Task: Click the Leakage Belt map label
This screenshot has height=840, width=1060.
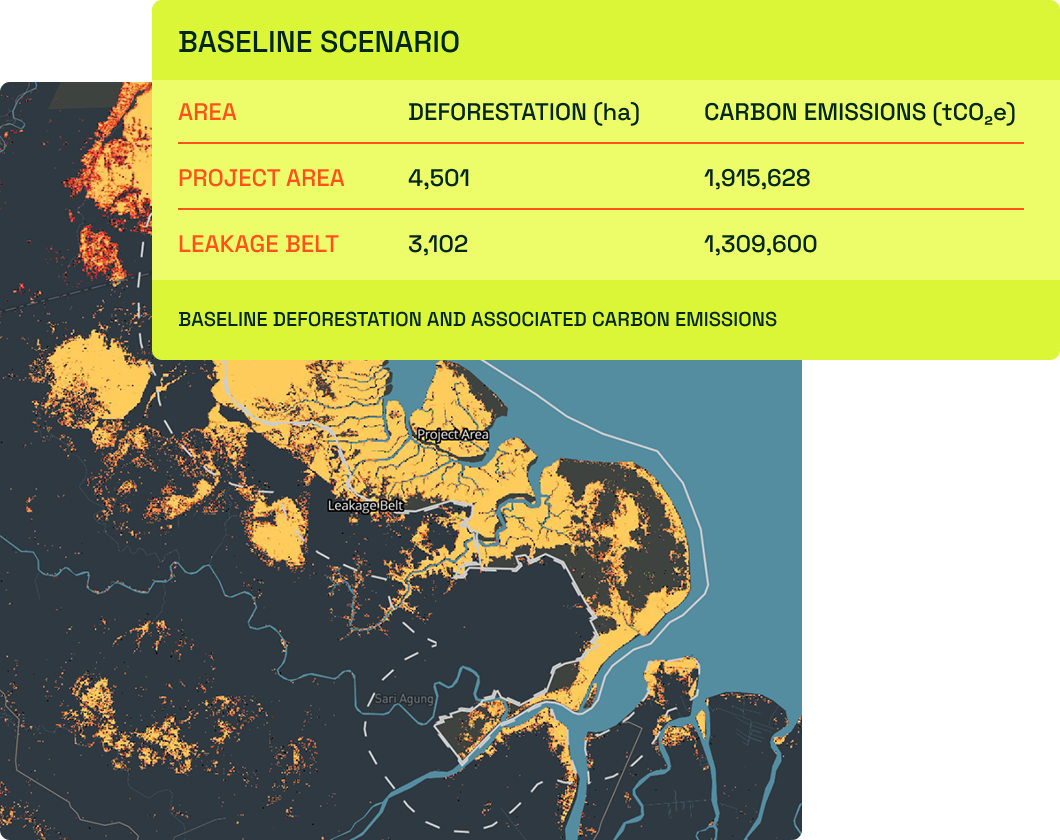Action: [x=365, y=506]
